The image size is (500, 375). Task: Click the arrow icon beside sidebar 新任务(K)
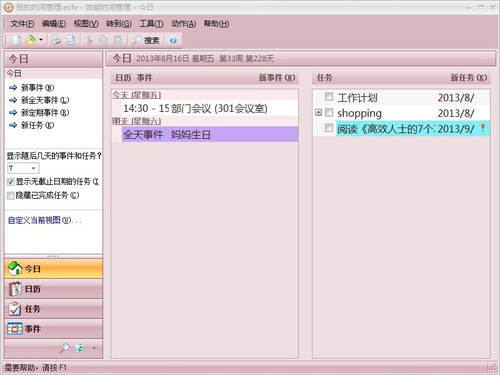pyautogui.click(x=13, y=125)
